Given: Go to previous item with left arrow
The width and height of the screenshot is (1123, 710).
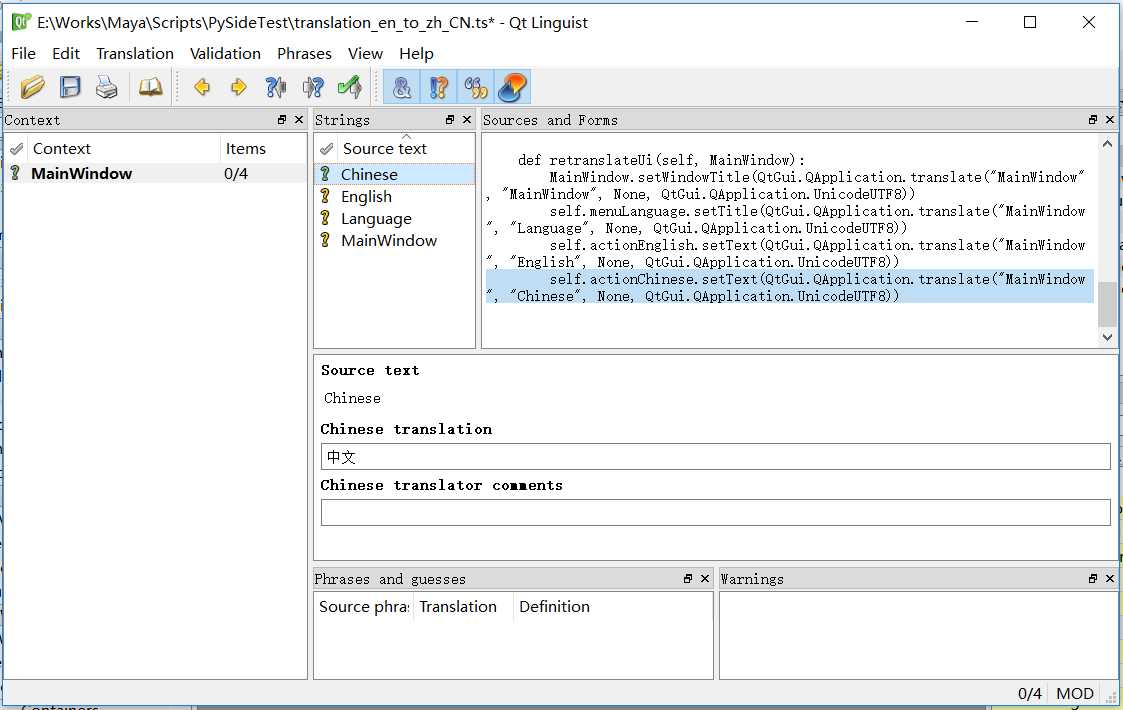Looking at the screenshot, I should [202, 87].
